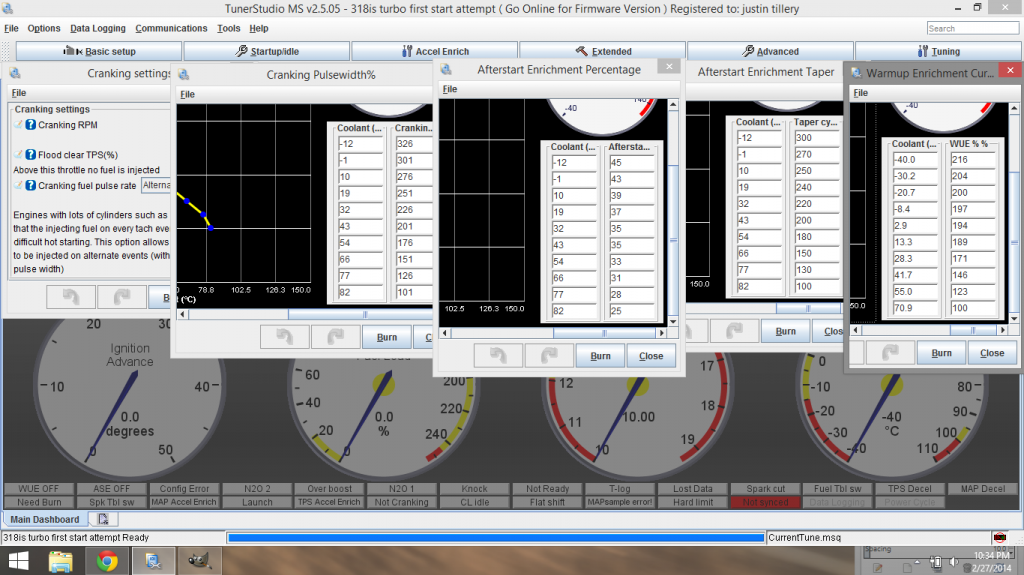1024x575 pixels.
Task: Click horizontal scrollbar thumb in Afterstart Percentage window
Action: [604, 333]
